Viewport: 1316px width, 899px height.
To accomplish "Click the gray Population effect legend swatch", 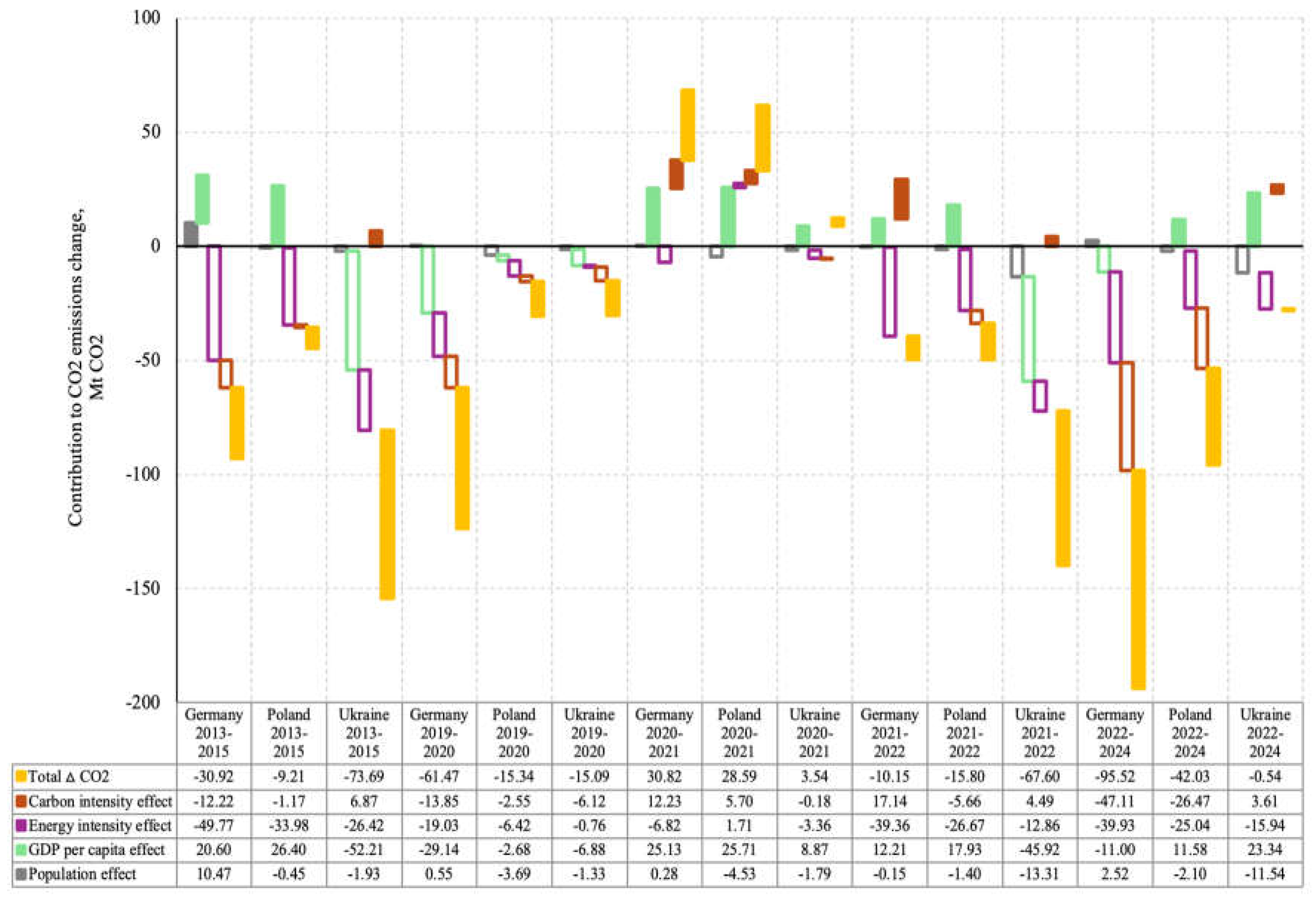I will coord(21,875).
